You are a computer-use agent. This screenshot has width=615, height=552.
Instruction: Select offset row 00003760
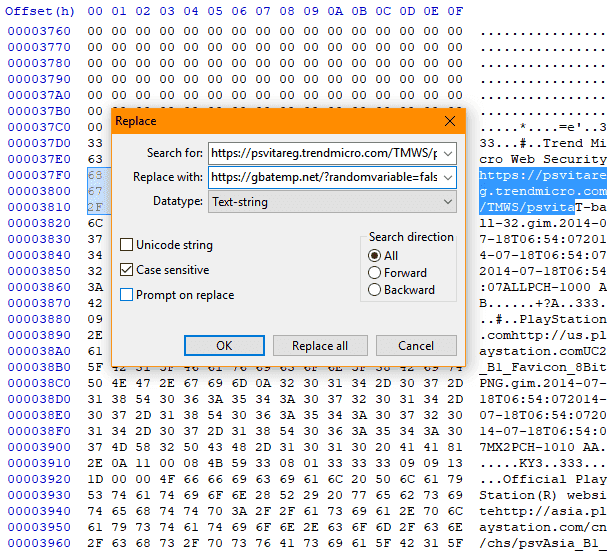point(39,31)
